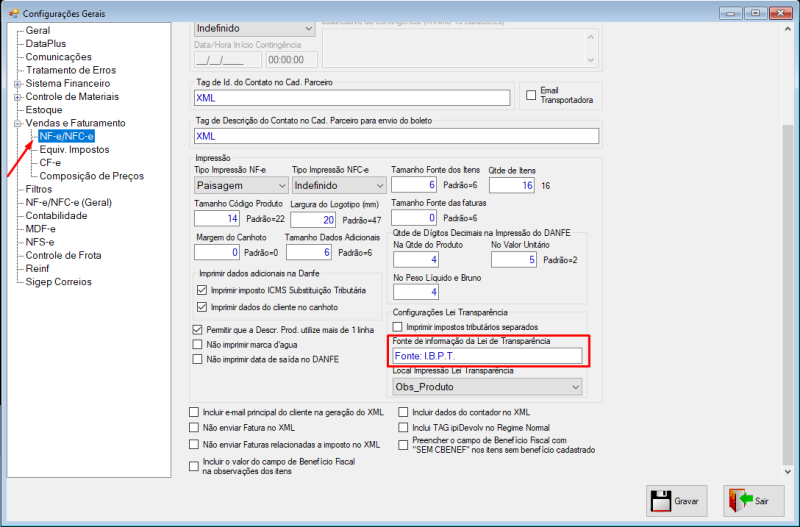This screenshot has width=800, height=527.
Task: Click the Gravar floppy disk icon
Action: (661, 501)
